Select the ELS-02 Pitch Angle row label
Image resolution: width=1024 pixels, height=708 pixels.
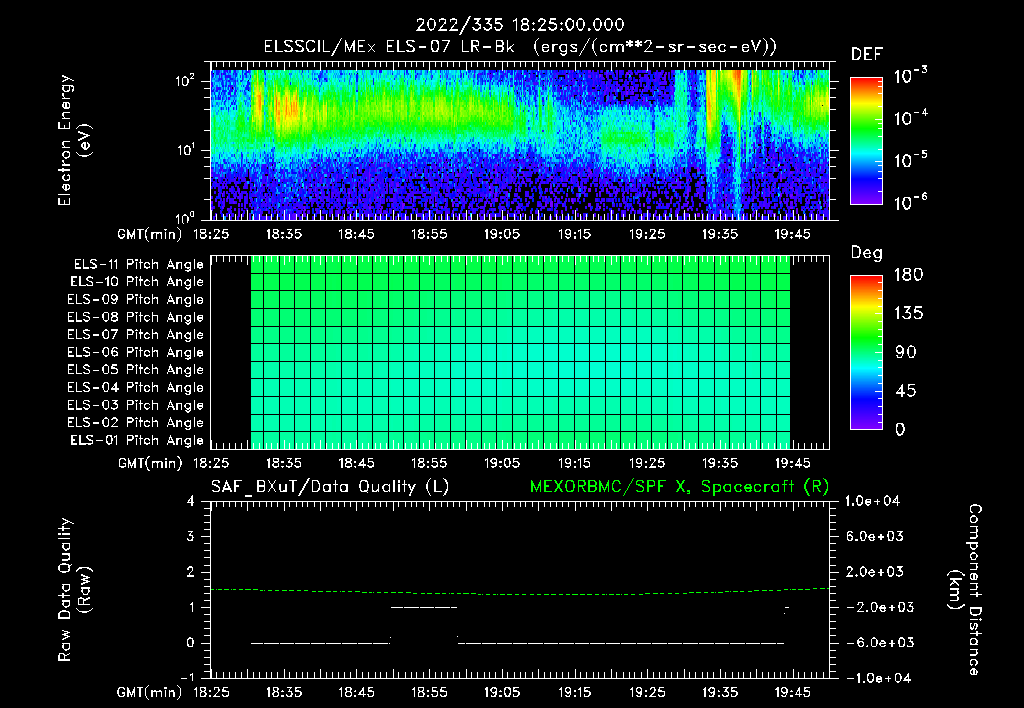[x=136, y=423]
